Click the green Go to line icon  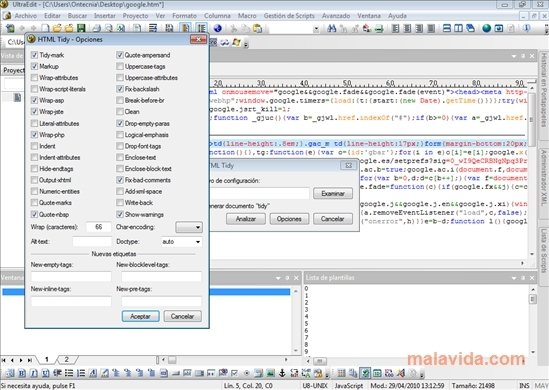(x=379, y=28)
